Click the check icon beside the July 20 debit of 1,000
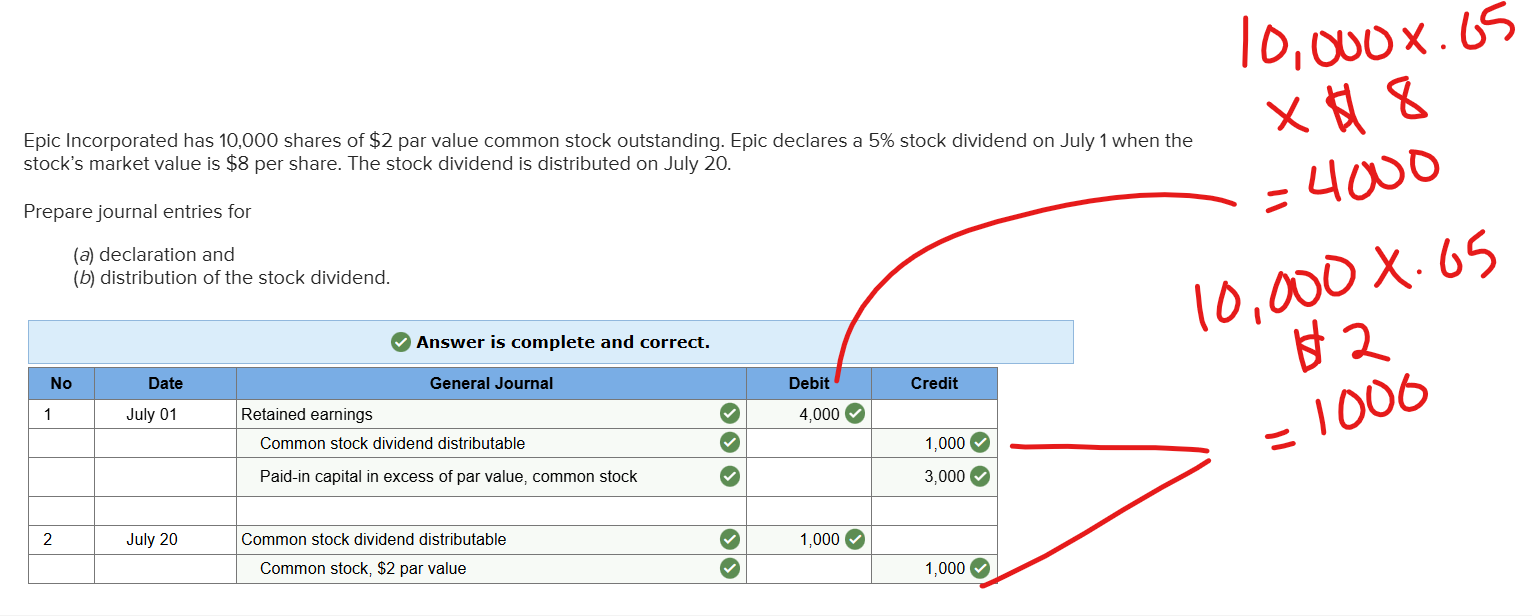 (855, 539)
